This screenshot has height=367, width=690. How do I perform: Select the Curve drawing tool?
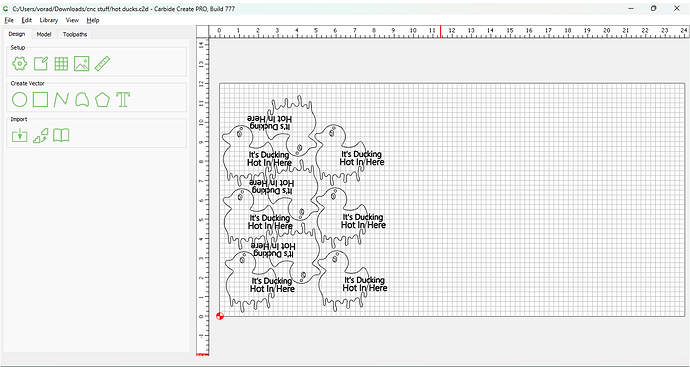click(x=61, y=100)
